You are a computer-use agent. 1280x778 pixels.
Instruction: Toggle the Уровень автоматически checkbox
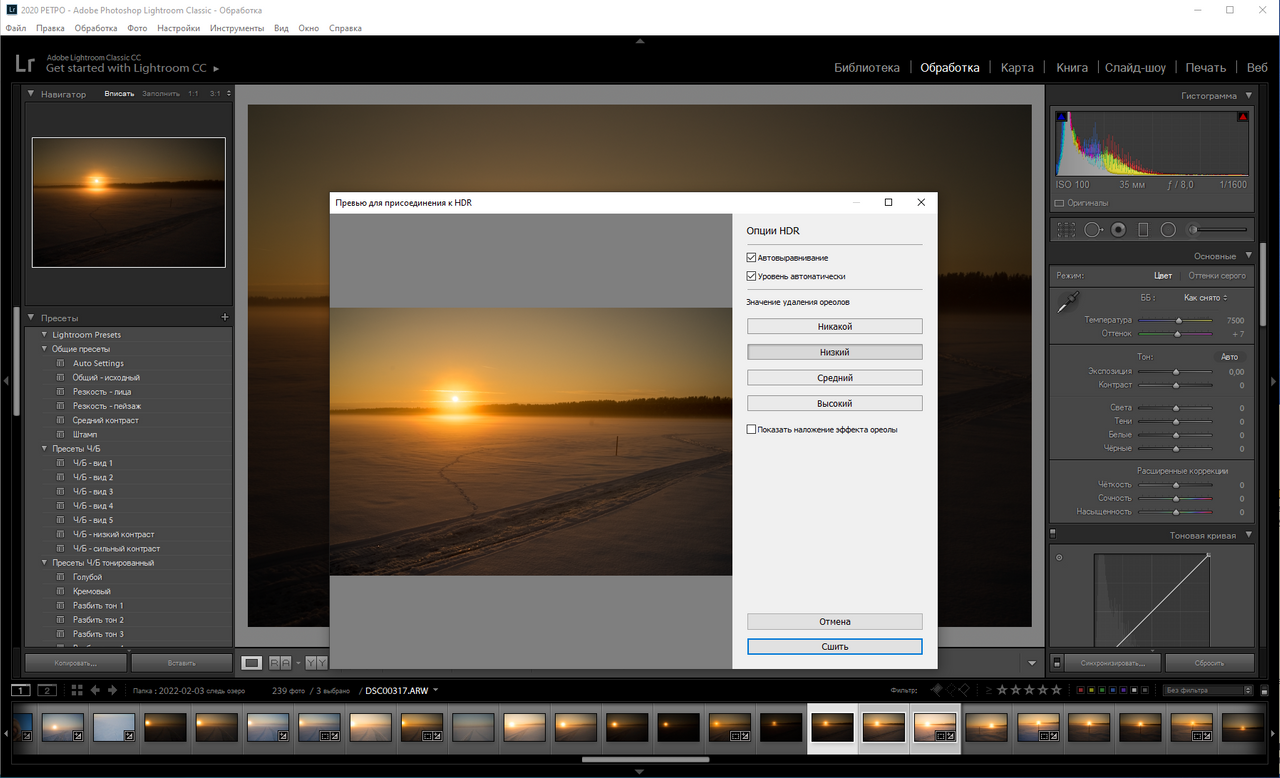tap(752, 276)
